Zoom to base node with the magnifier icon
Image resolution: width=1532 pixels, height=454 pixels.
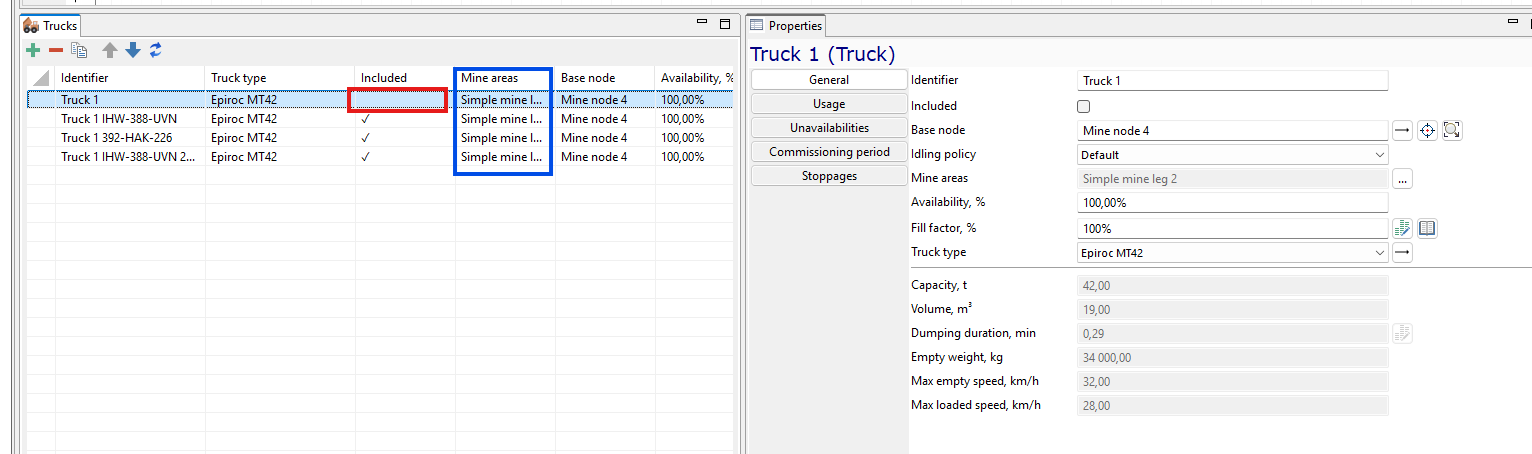pos(1452,130)
